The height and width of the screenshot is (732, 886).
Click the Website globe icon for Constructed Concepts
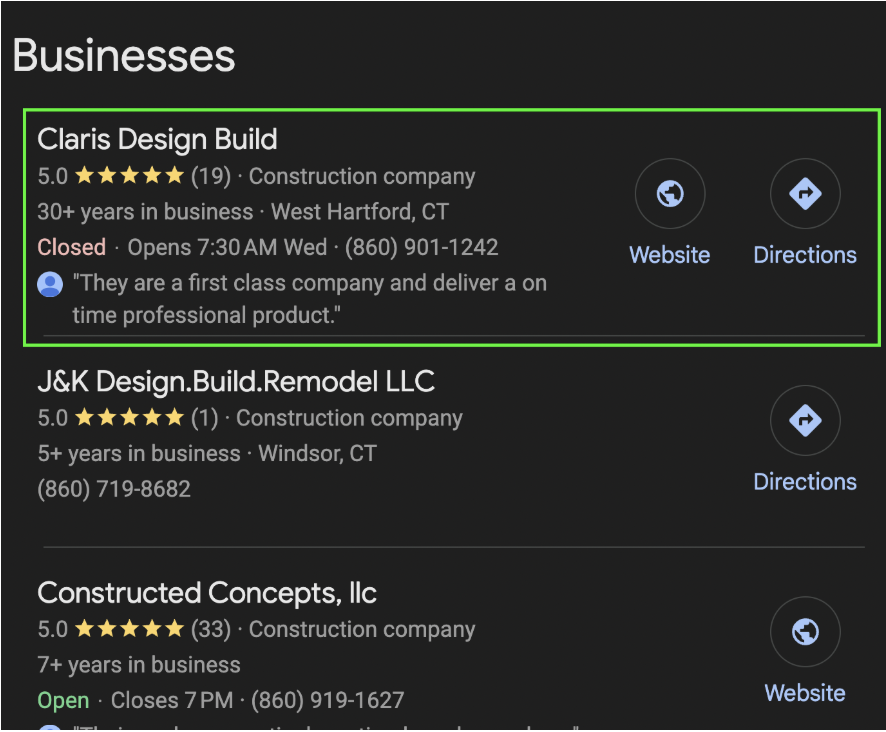pyautogui.click(x=805, y=632)
